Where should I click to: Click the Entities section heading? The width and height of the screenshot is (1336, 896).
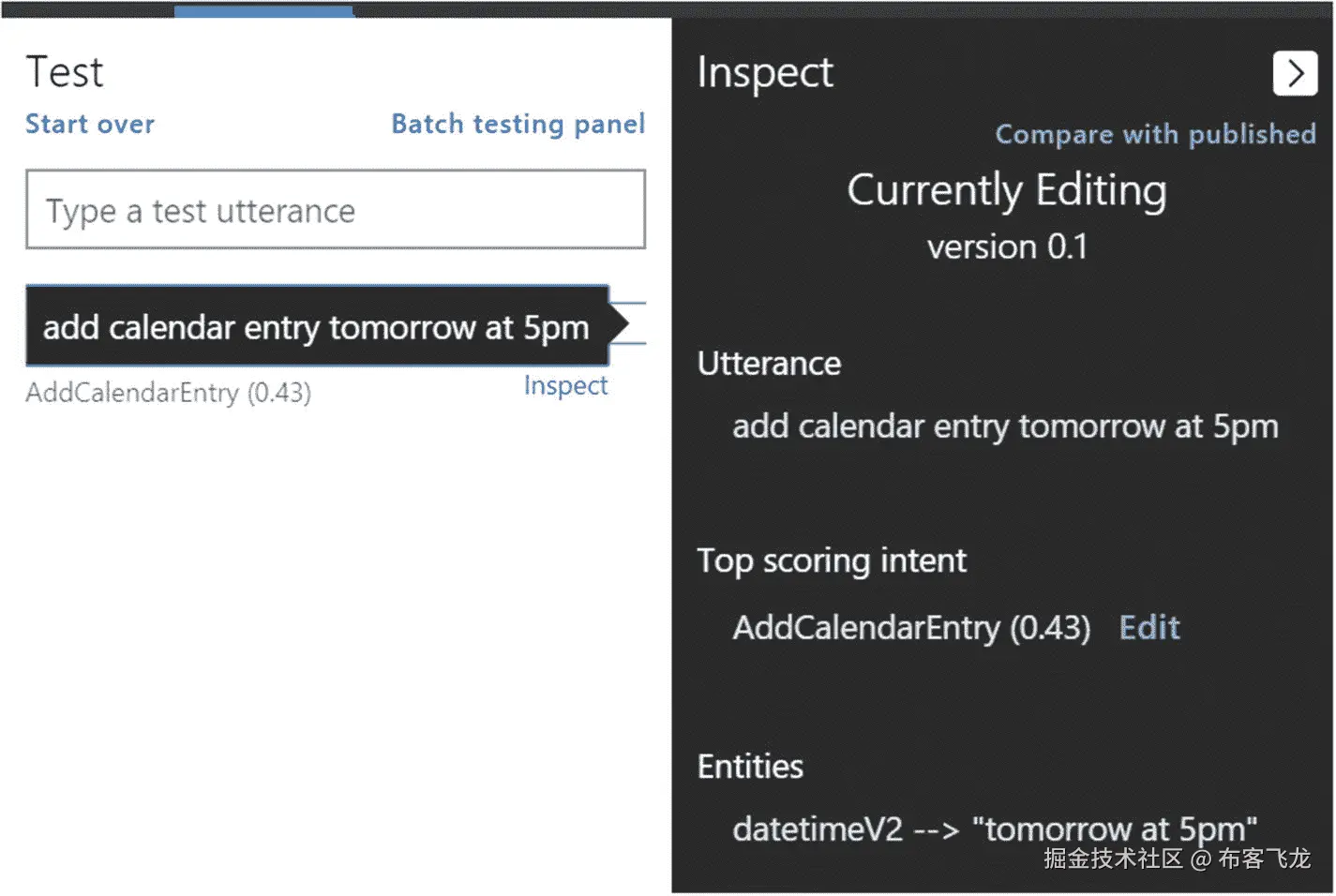(750, 767)
